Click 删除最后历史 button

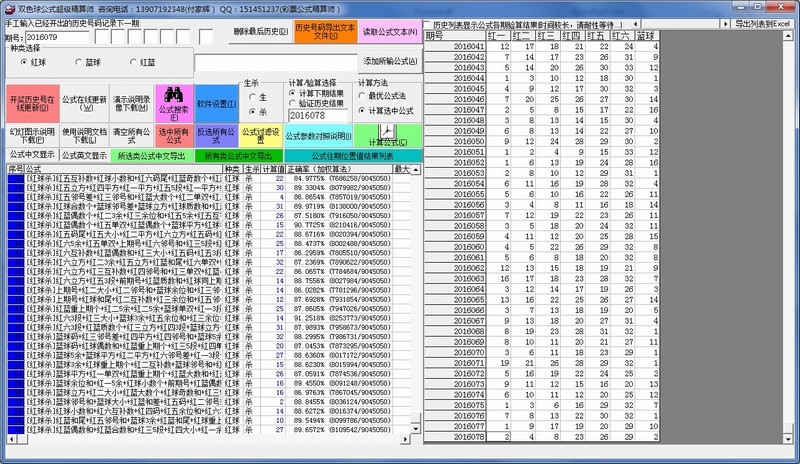click(260, 32)
